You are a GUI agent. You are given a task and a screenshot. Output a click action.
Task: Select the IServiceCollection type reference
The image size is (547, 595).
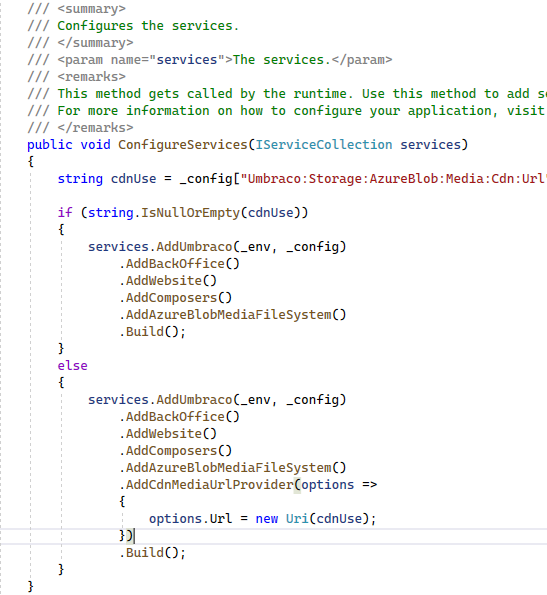324,145
